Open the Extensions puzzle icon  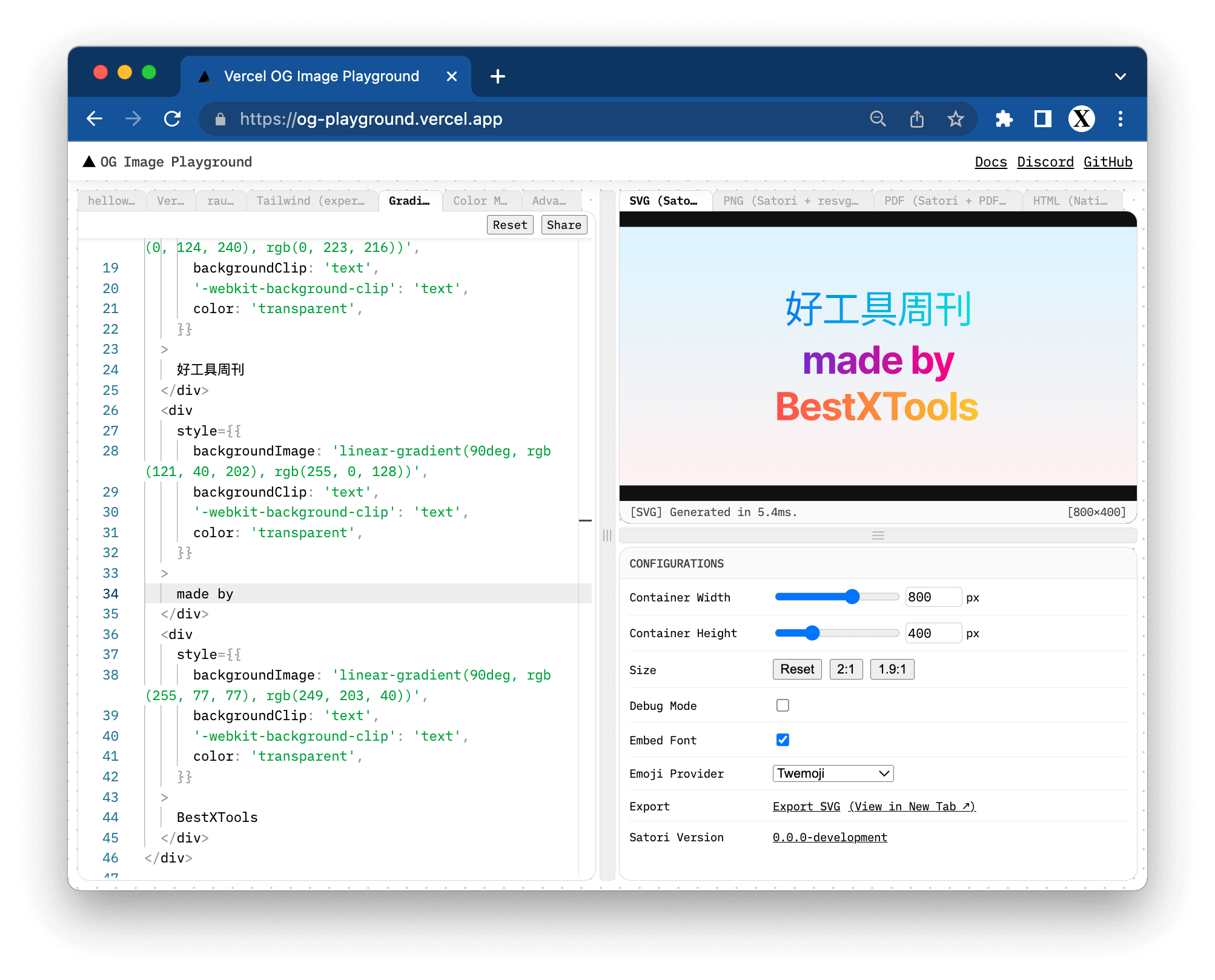tap(1004, 119)
